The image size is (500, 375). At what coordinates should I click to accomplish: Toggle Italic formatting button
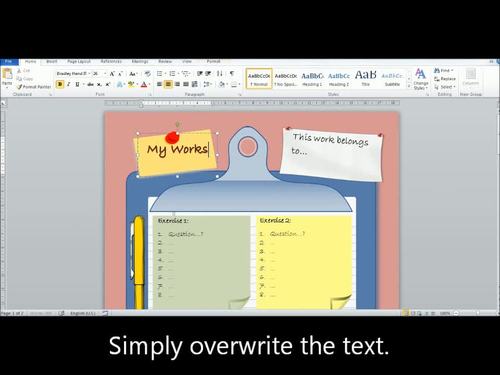(69, 84)
